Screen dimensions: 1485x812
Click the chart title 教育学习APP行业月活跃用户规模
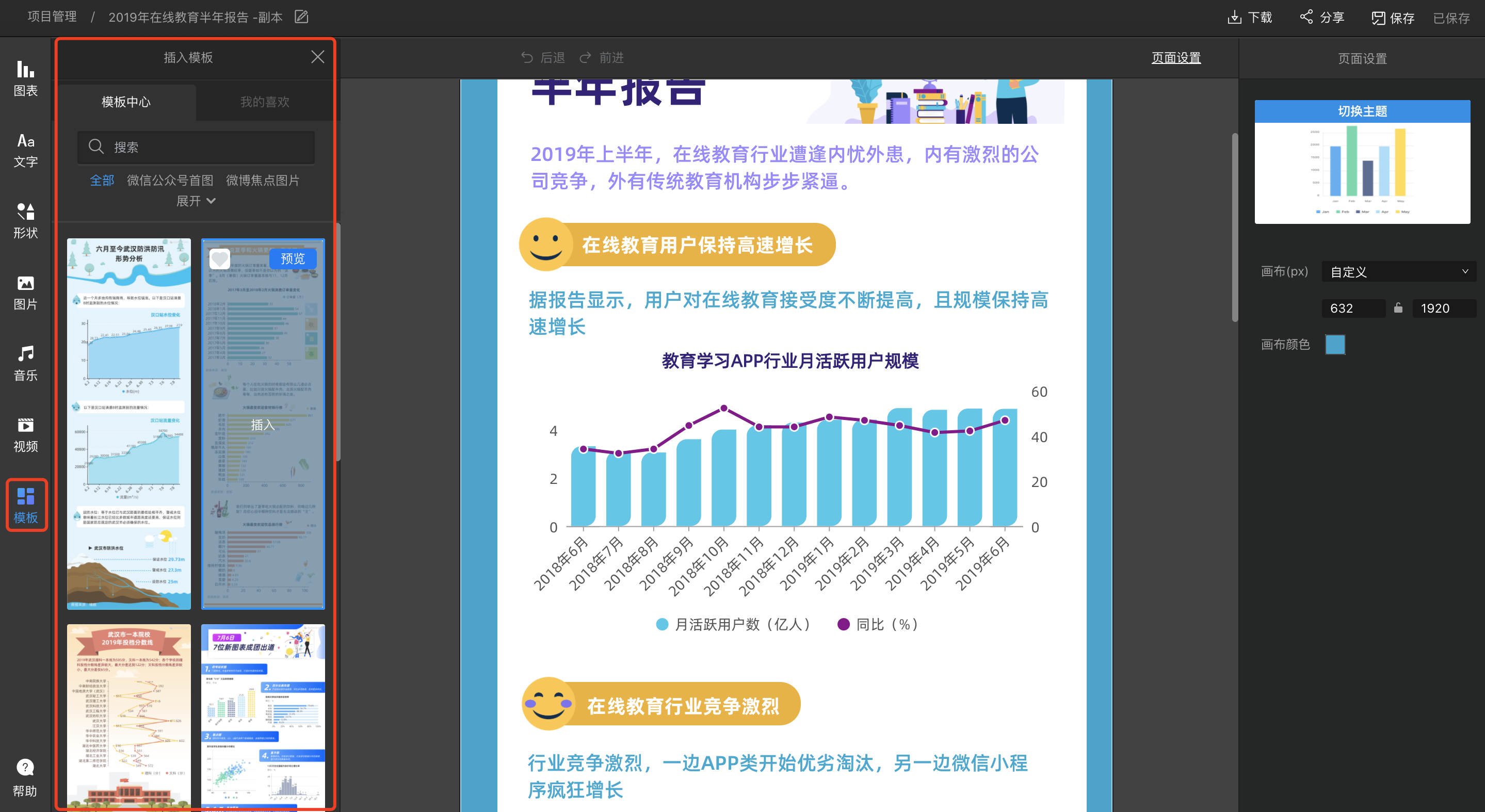point(790,361)
